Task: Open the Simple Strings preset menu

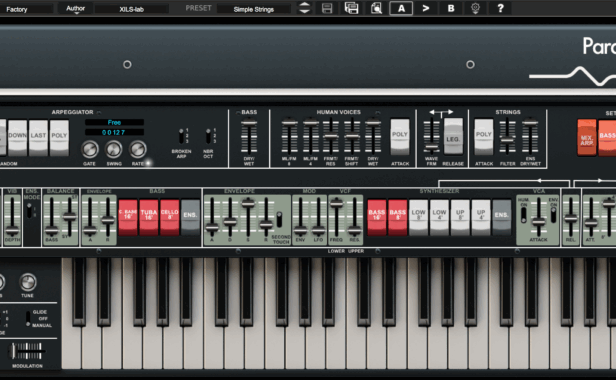Action: 254,9
